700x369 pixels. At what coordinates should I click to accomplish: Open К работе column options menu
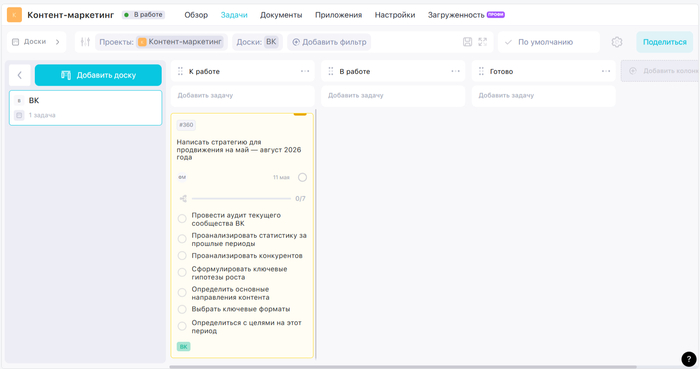pos(305,71)
